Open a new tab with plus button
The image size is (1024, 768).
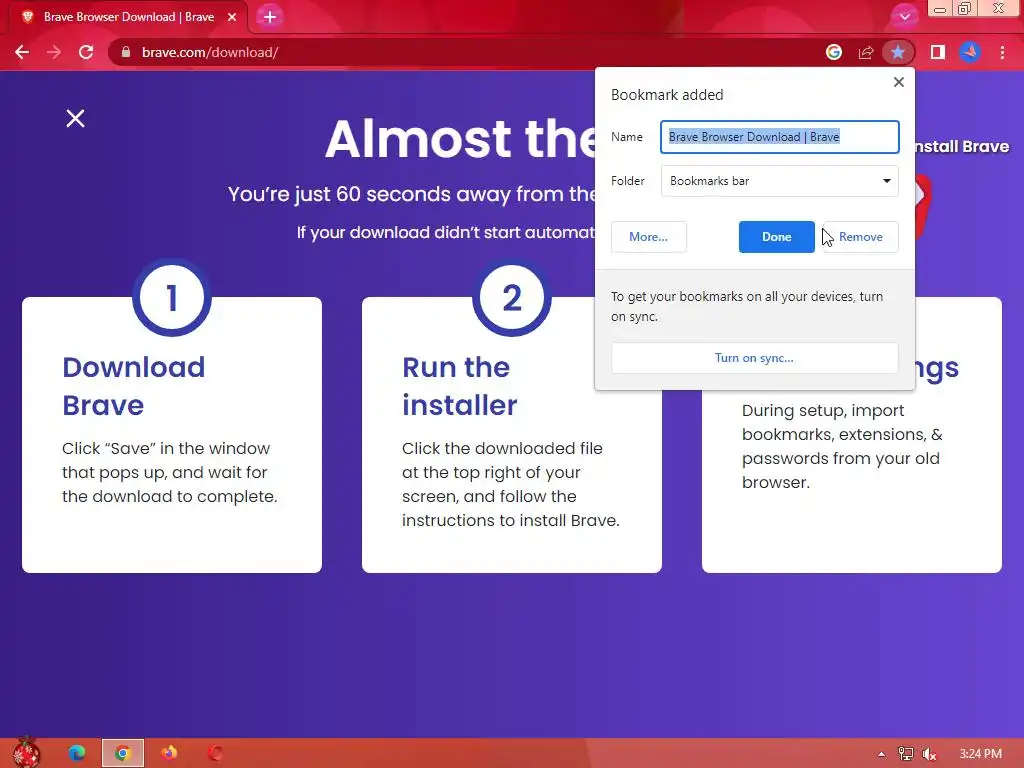(x=270, y=17)
